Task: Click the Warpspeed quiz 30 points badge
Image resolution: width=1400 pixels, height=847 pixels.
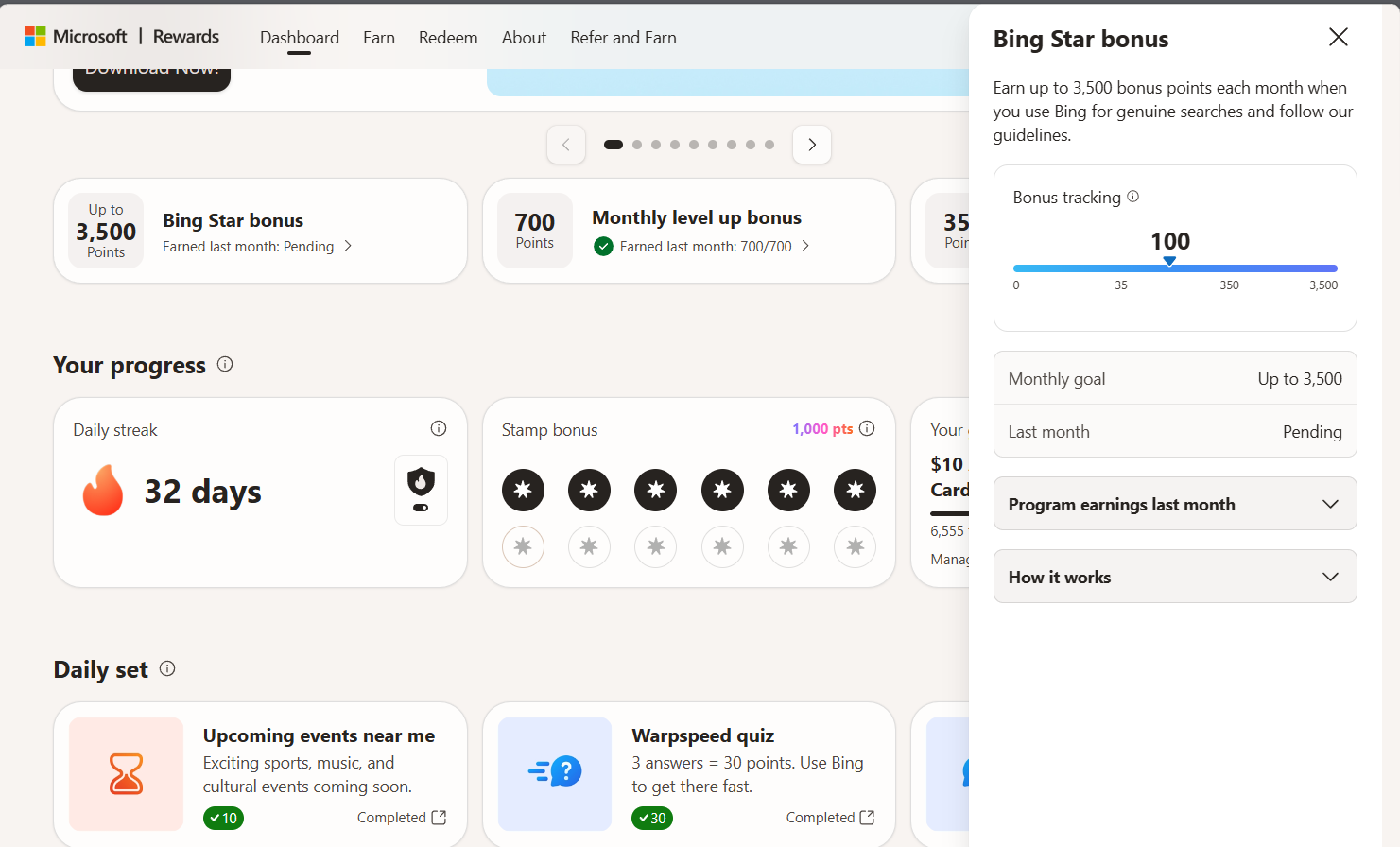Action: tap(652, 818)
